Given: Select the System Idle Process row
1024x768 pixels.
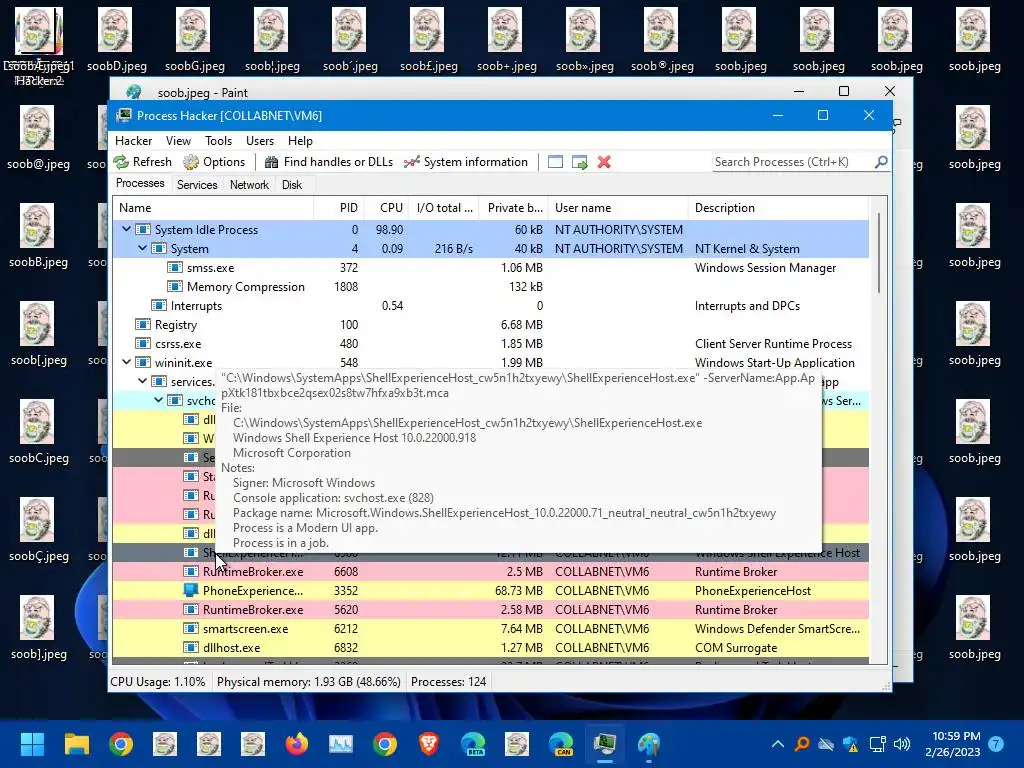Looking at the screenshot, I should coord(490,229).
